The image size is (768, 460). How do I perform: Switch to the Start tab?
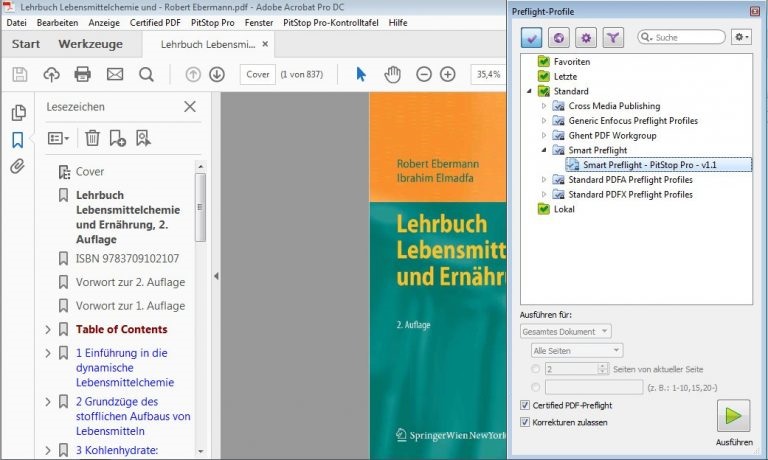(26, 44)
